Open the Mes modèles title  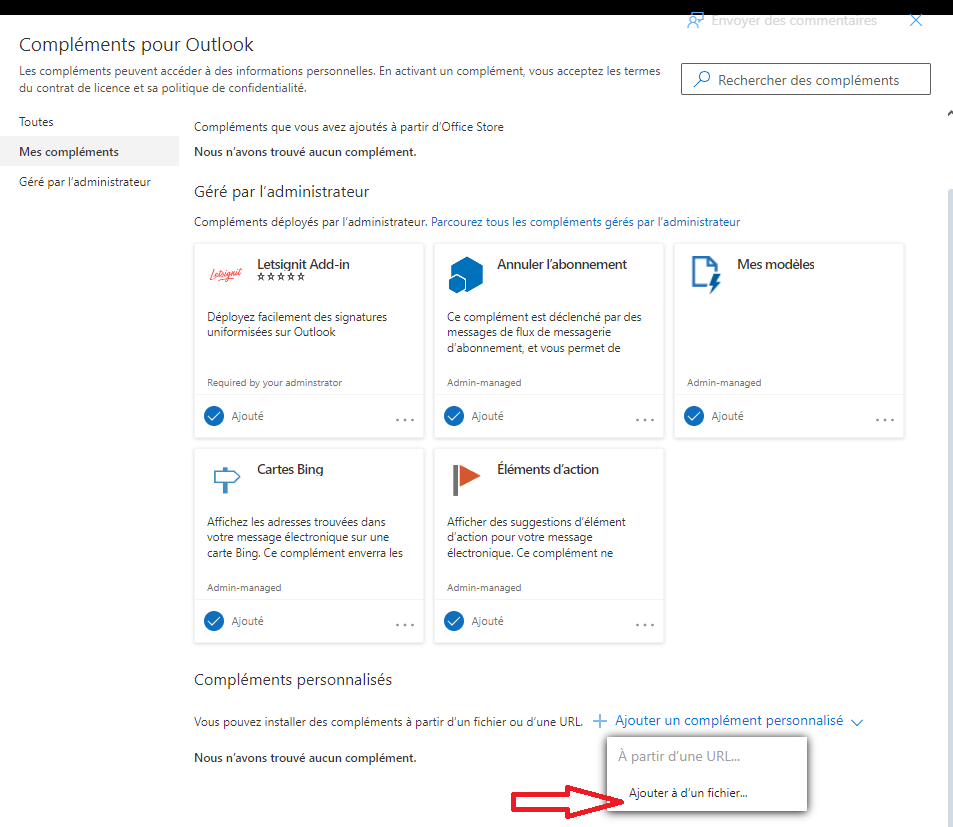coord(776,264)
